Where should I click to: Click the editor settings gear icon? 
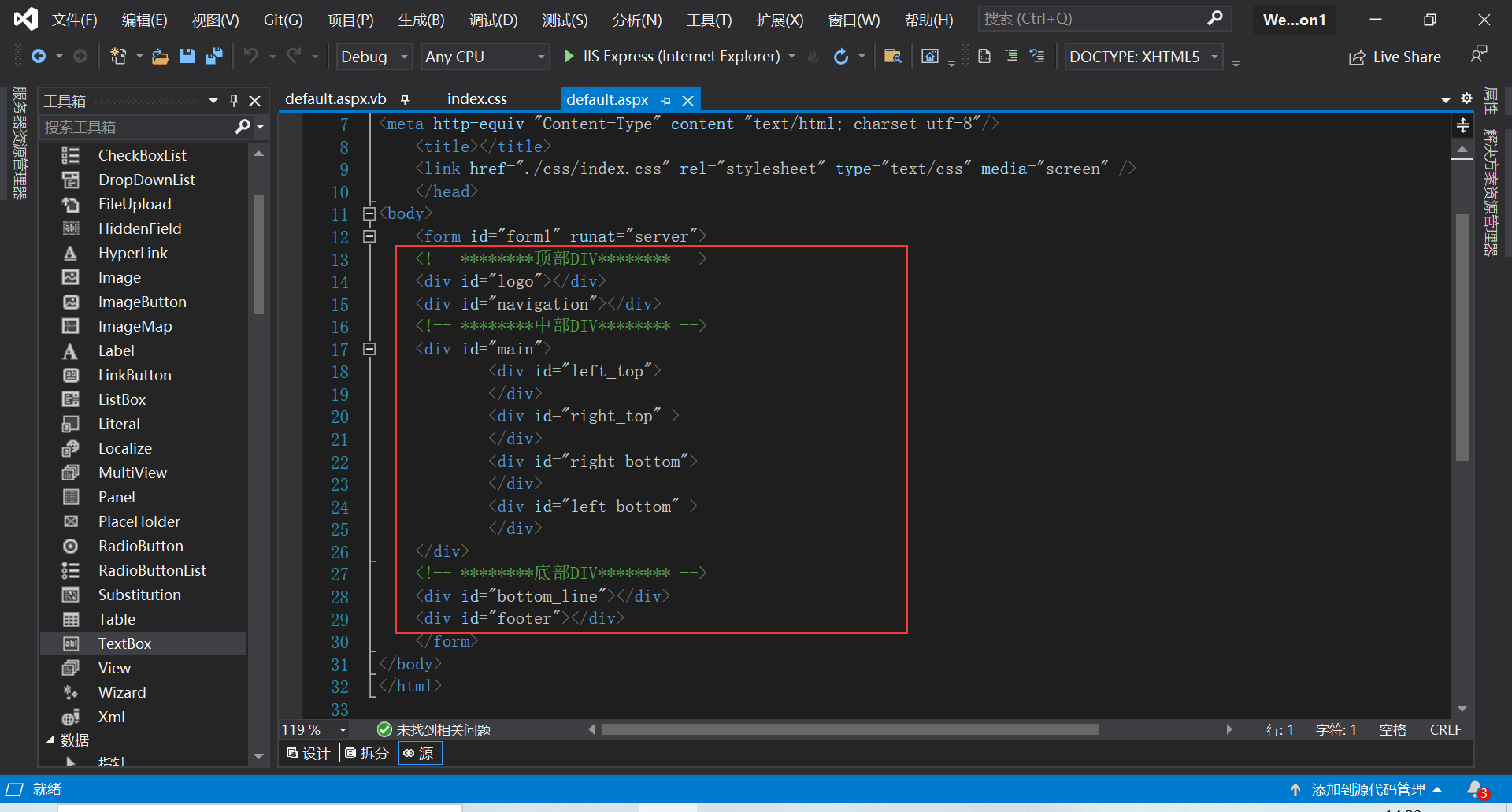point(1466,98)
